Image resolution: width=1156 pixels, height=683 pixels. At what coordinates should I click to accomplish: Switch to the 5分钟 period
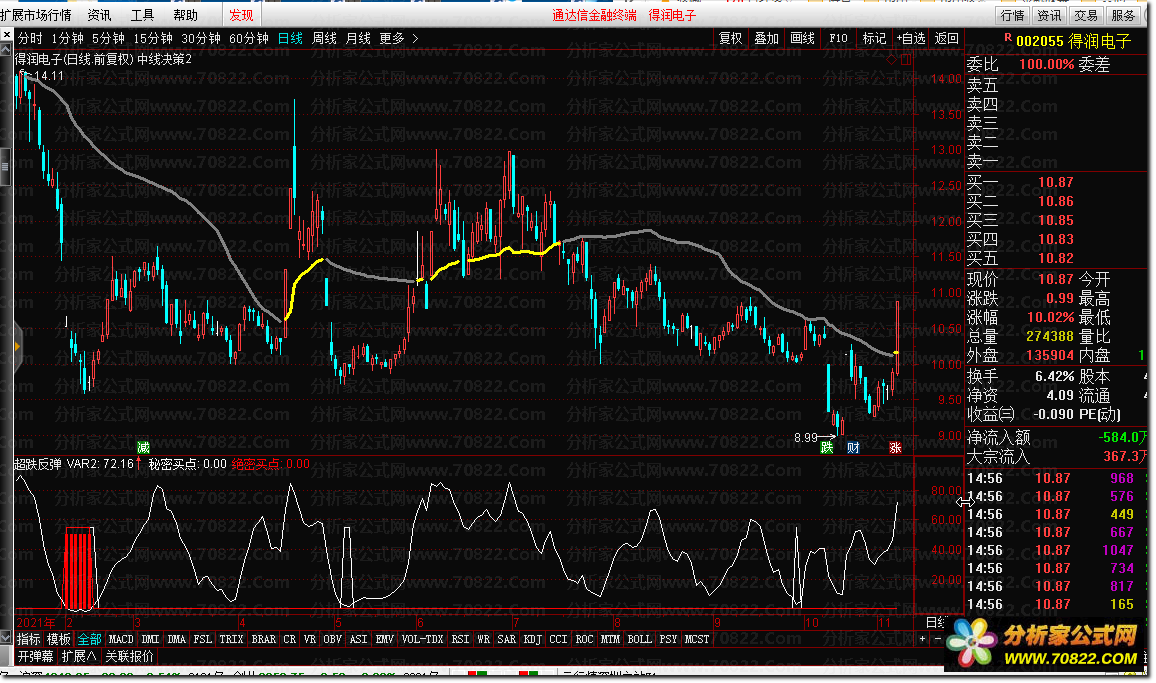(x=108, y=38)
